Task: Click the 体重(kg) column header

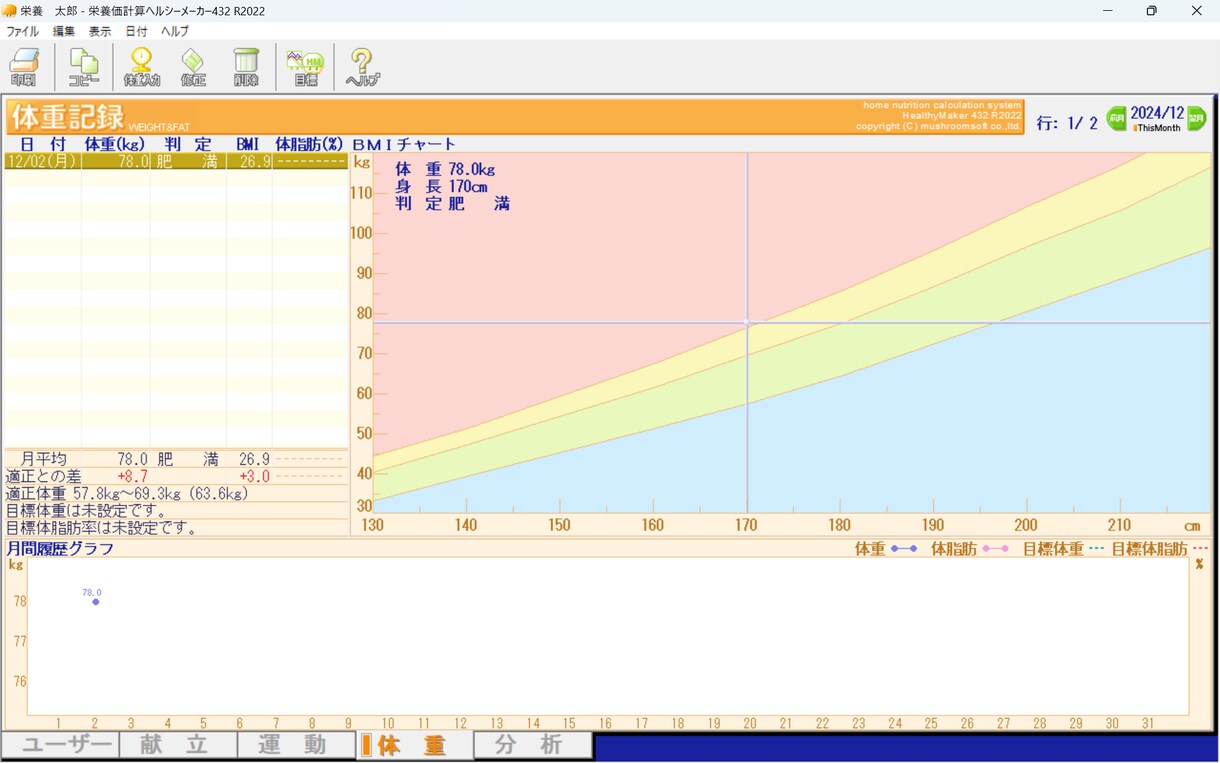Action: coord(115,144)
